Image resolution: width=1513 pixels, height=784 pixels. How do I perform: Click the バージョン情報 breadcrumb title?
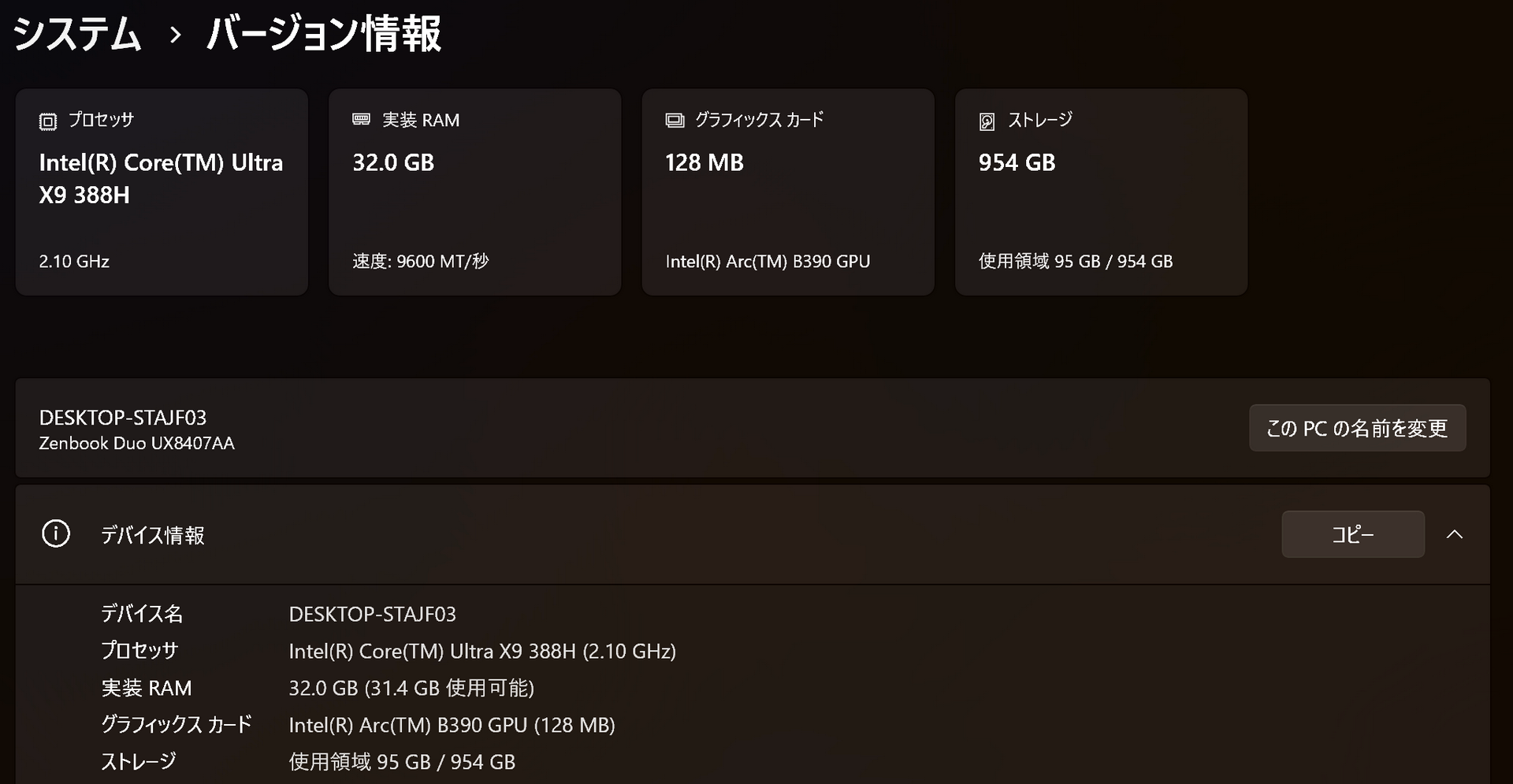pyautogui.click(x=323, y=35)
